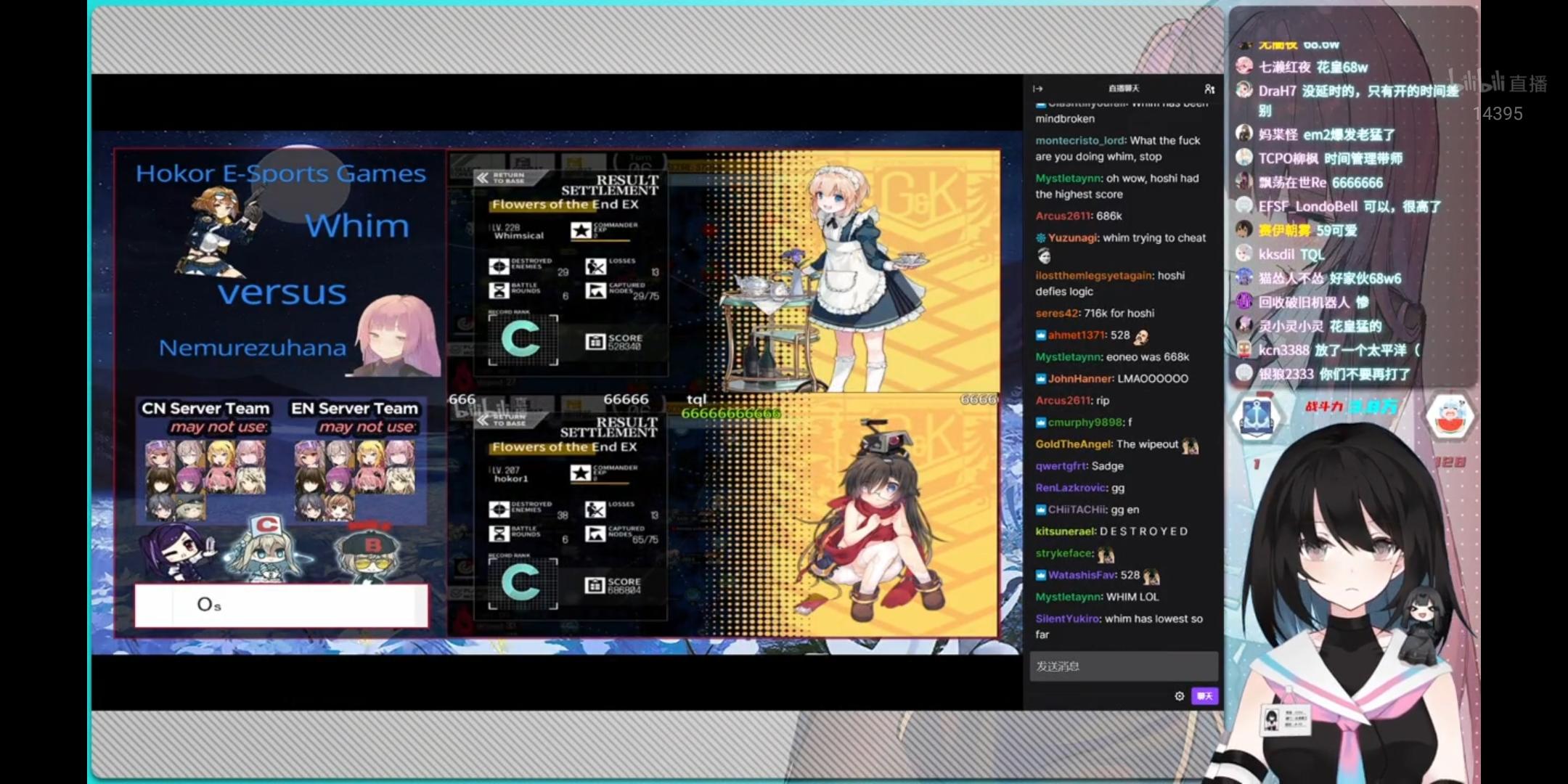Viewport: 1568px width, 784px height.
Task: Click the '0s' timer box
Action: pyautogui.click(x=282, y=605)
